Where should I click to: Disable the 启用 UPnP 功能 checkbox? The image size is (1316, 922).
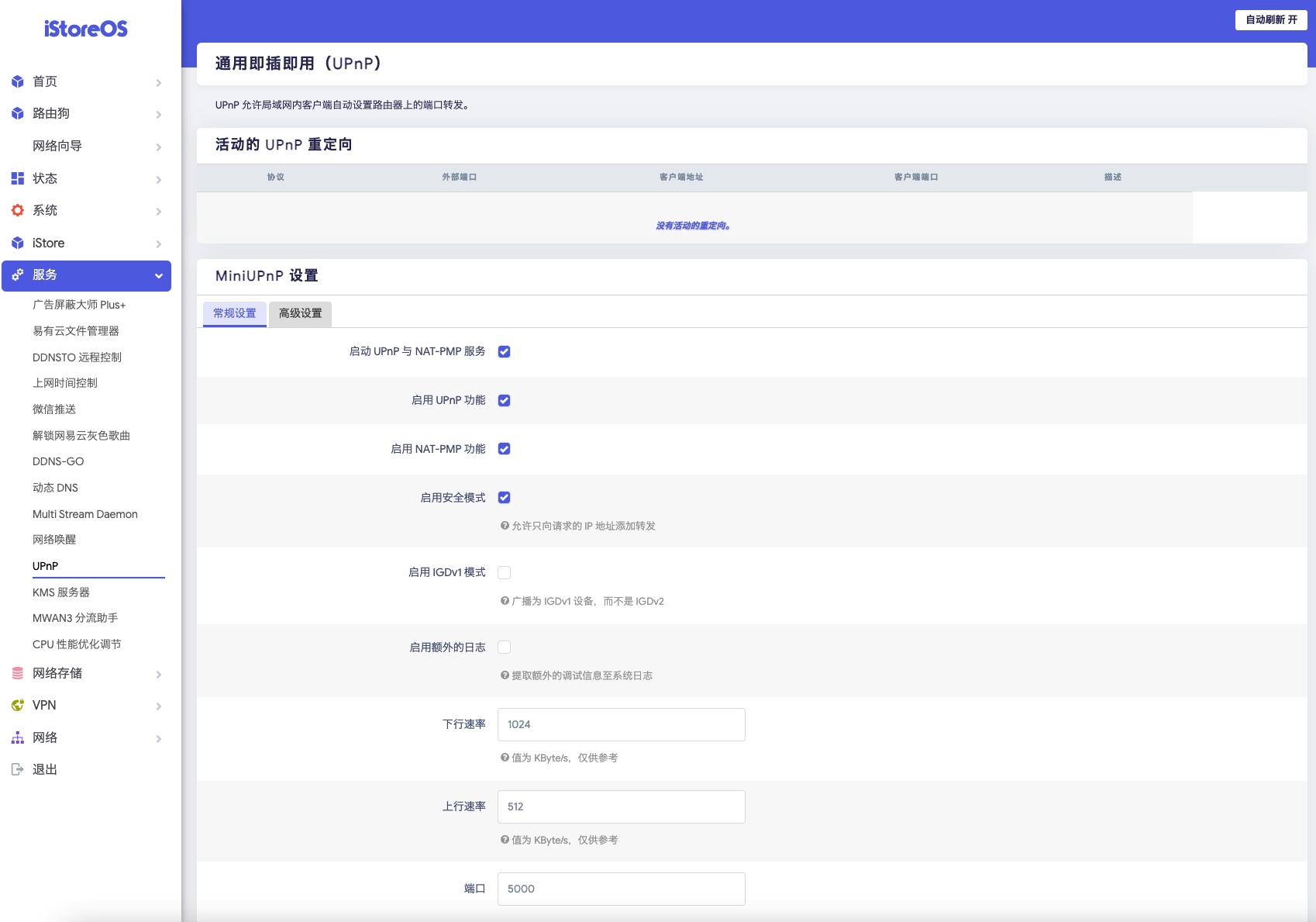504,400
